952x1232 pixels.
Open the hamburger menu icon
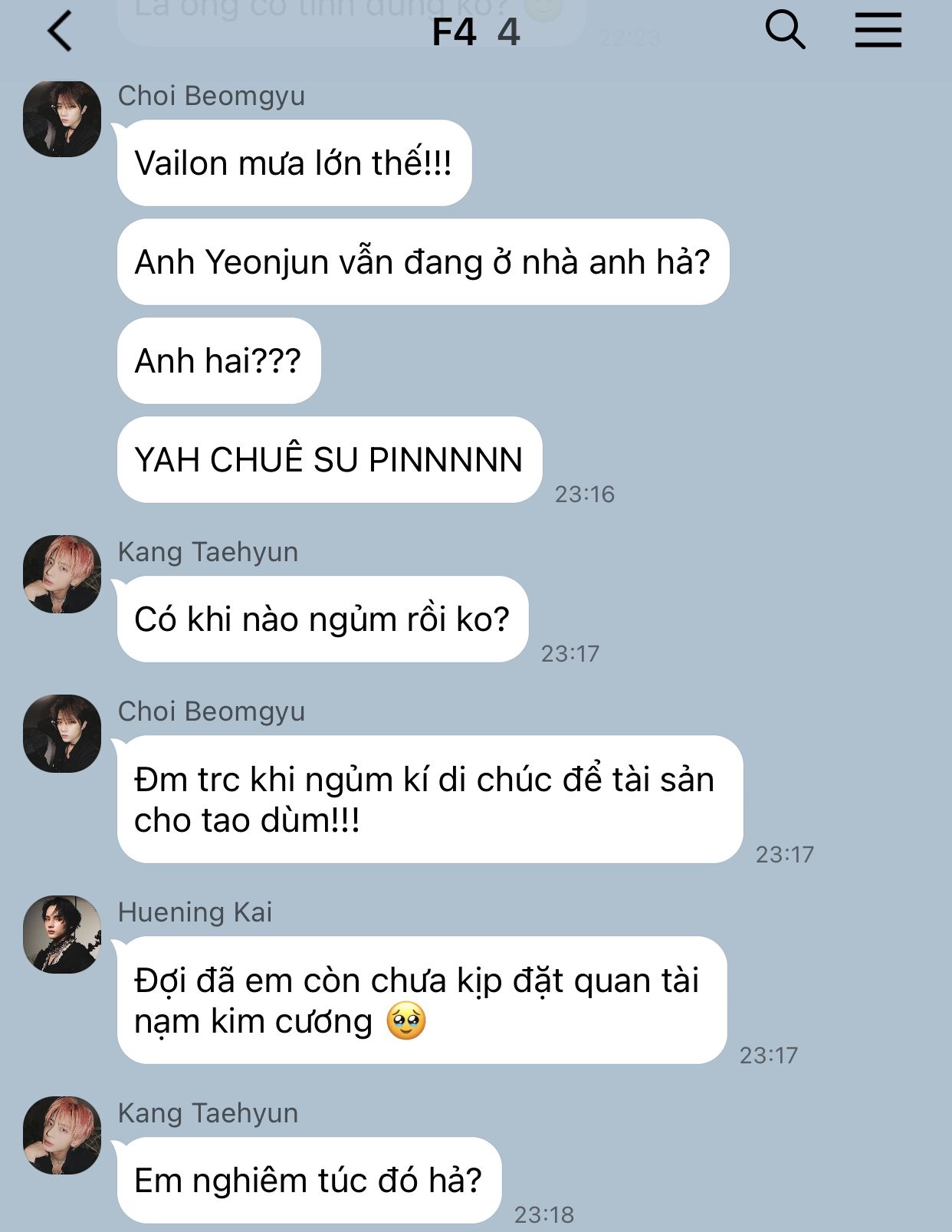(x=878, y=31)
